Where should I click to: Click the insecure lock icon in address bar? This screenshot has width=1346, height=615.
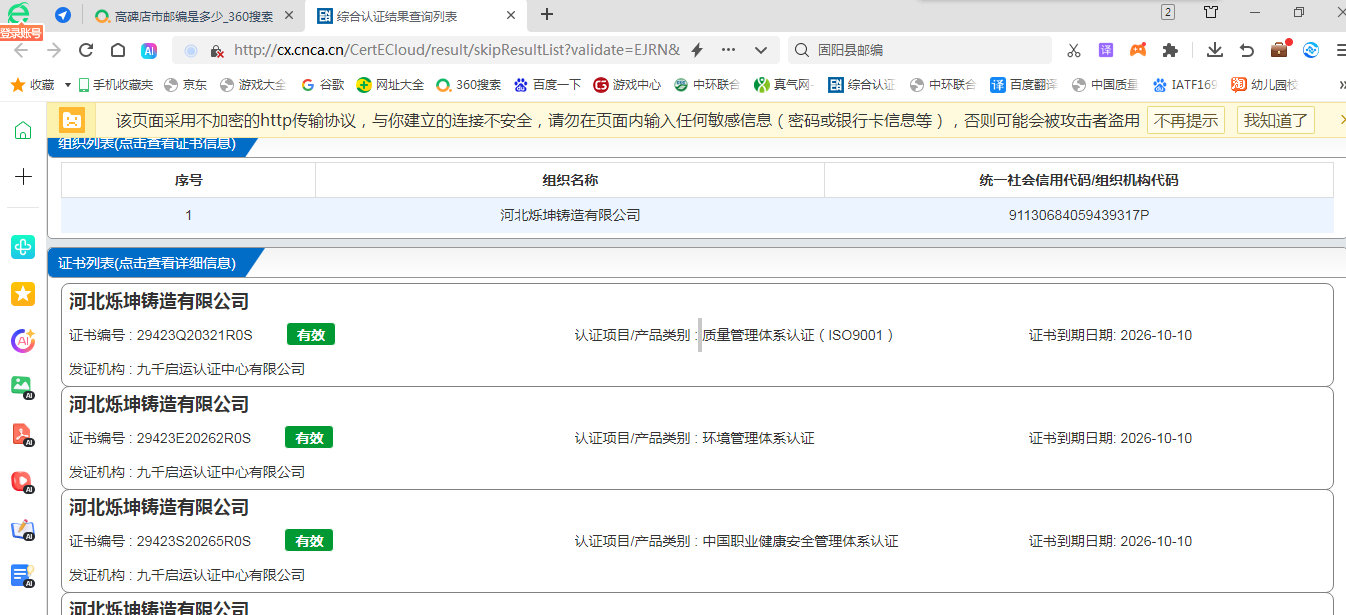(x=216, y=50)
